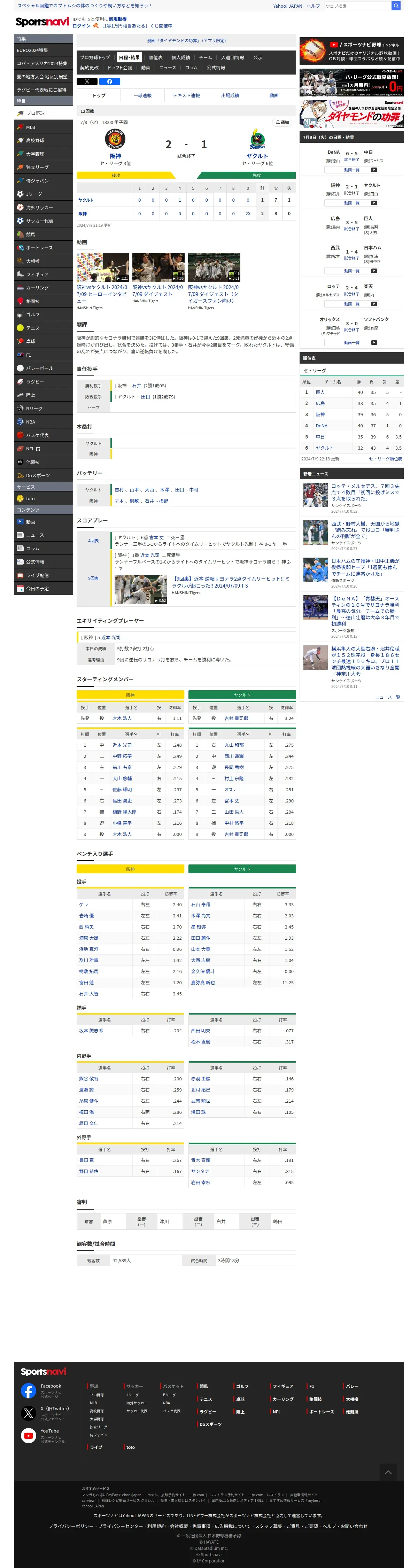The height and width of the screenshot is (1568, 418).
Task: Open the ヘルプ link at top
Action: point(313,6)
